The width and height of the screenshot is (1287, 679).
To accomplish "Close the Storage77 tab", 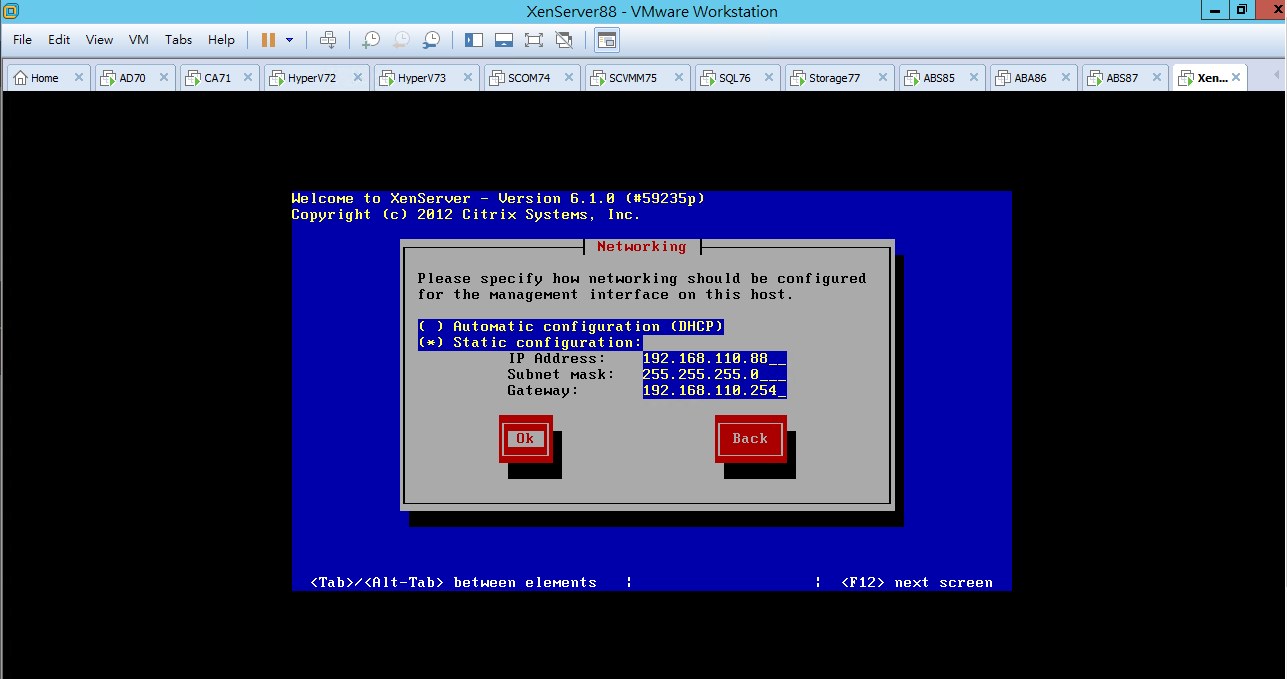I will 885,78.
